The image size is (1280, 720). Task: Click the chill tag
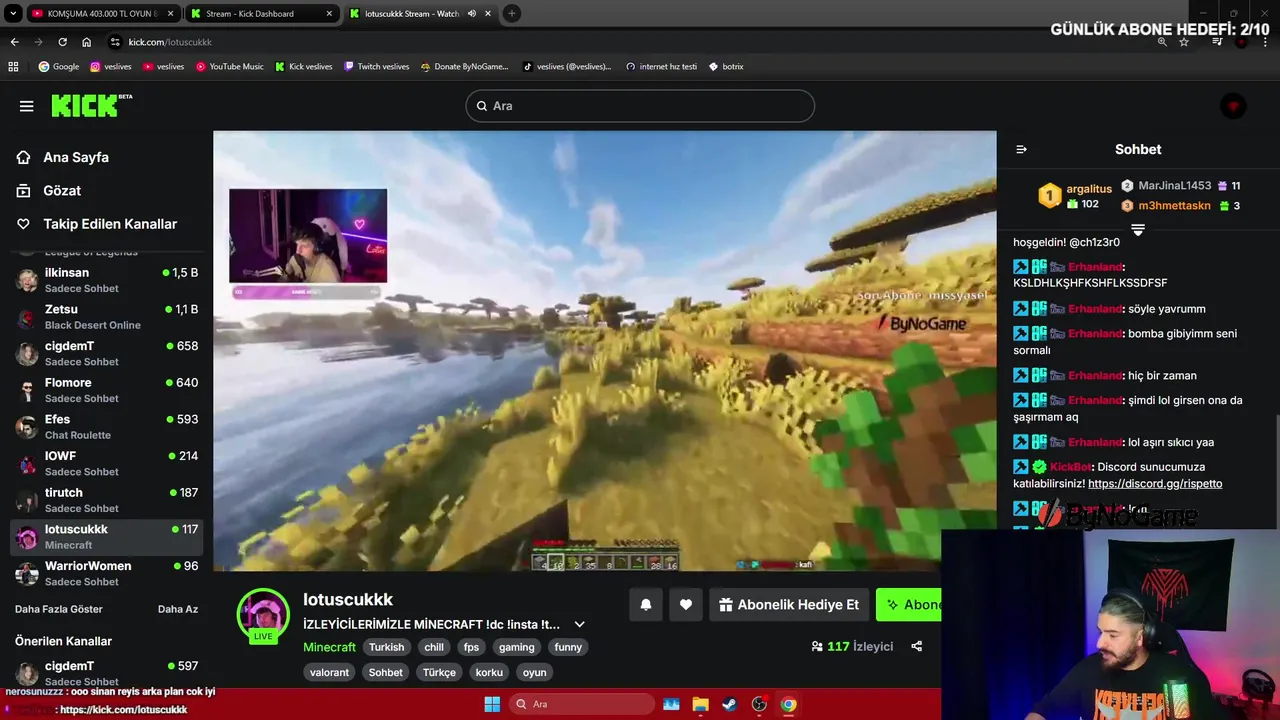tap(434, 647)
